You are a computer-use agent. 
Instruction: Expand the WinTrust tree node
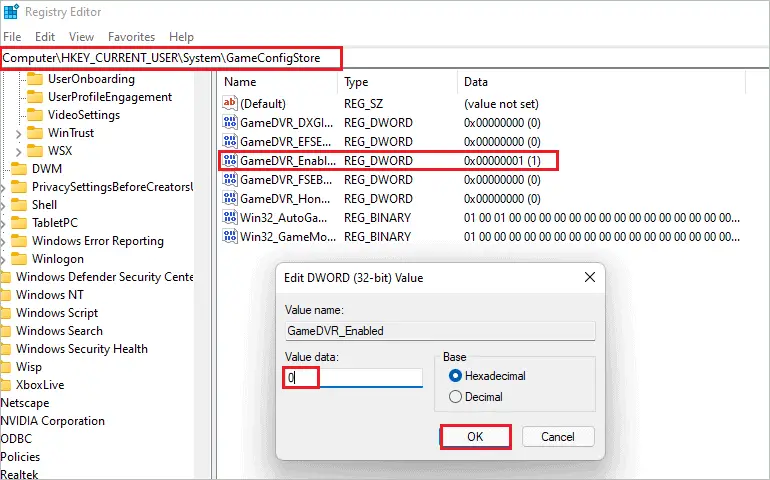click(x=18, y=134)
